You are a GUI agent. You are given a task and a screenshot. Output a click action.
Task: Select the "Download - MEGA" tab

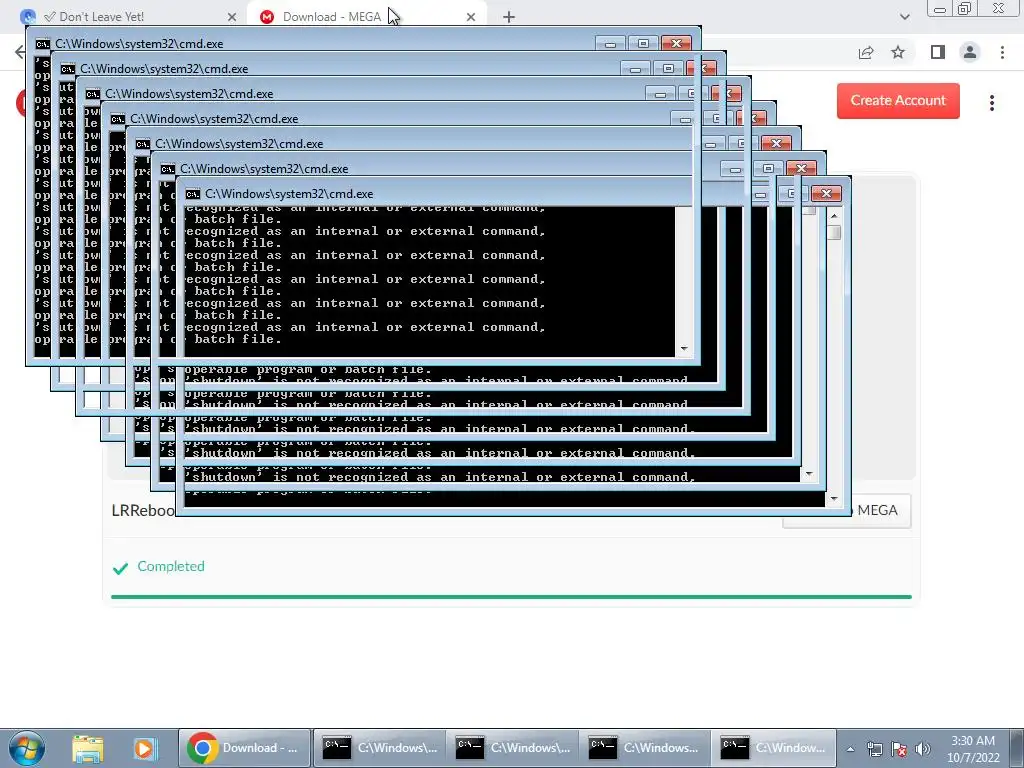(x=332, y=17)
